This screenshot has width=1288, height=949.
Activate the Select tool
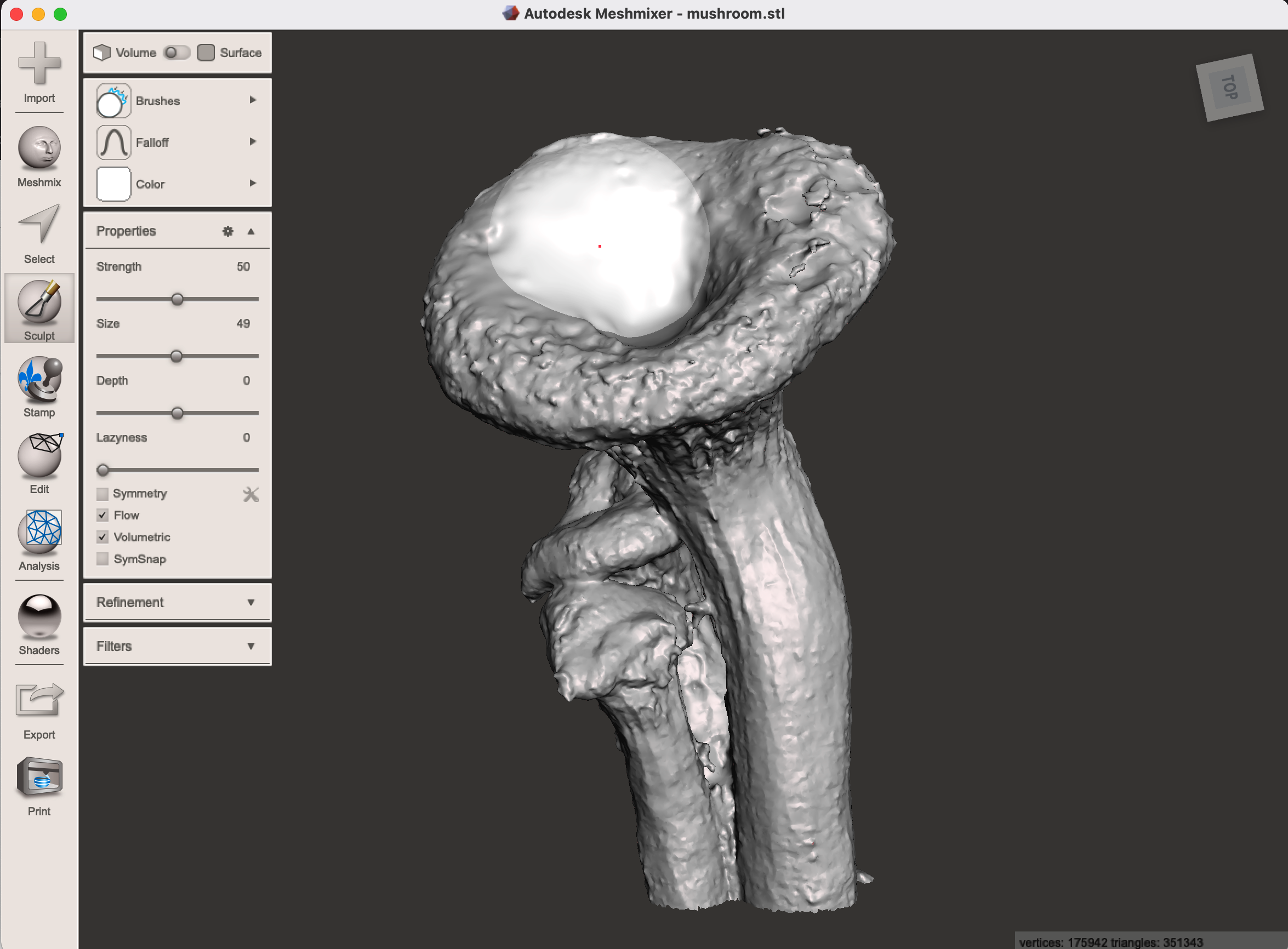pyautogui.click(x=39, y=234)
